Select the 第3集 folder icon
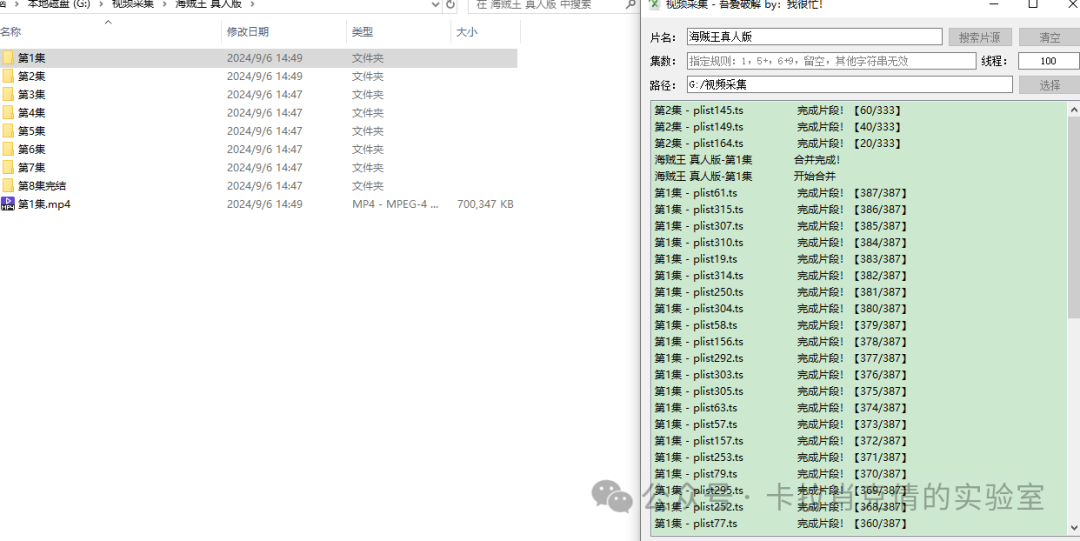This screenshot has width=1080, height=541. click(8, 94)
